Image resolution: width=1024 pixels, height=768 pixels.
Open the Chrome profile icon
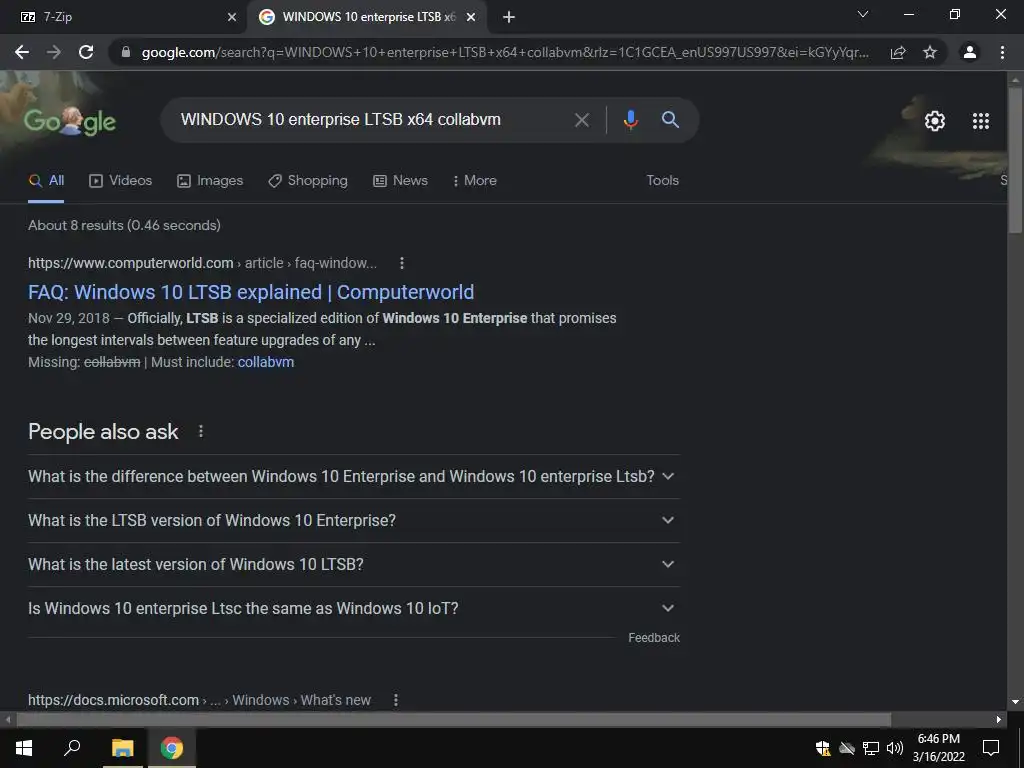(970, 52)
